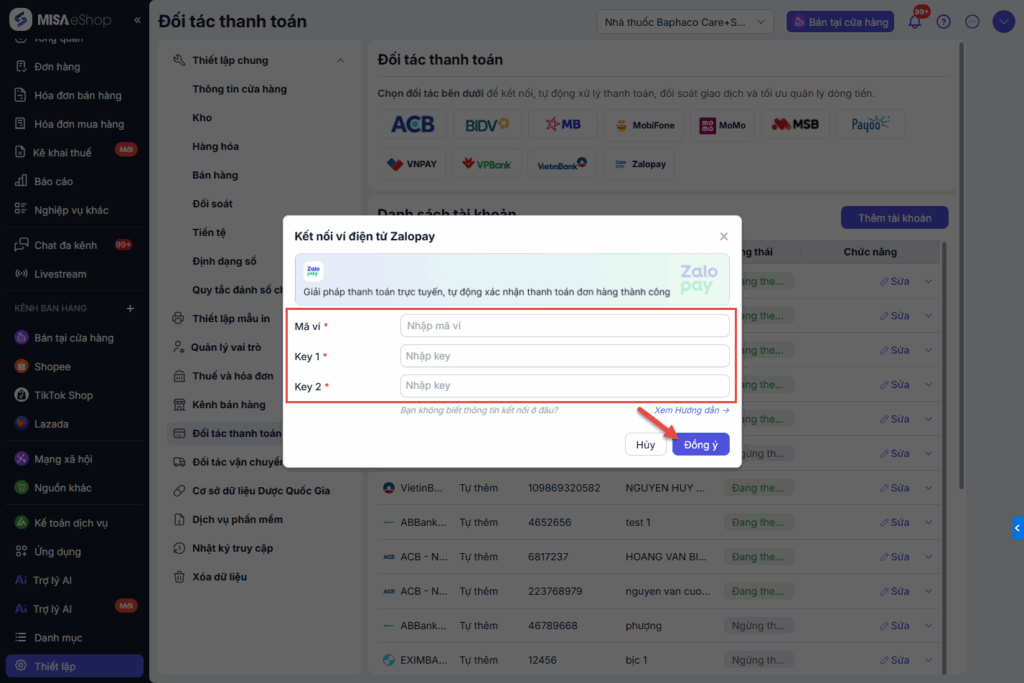Image resolution: width=1024 pixels, height=683 pixels.
Task: Choose the VNPAY payment partner
Action: (412, 164)
